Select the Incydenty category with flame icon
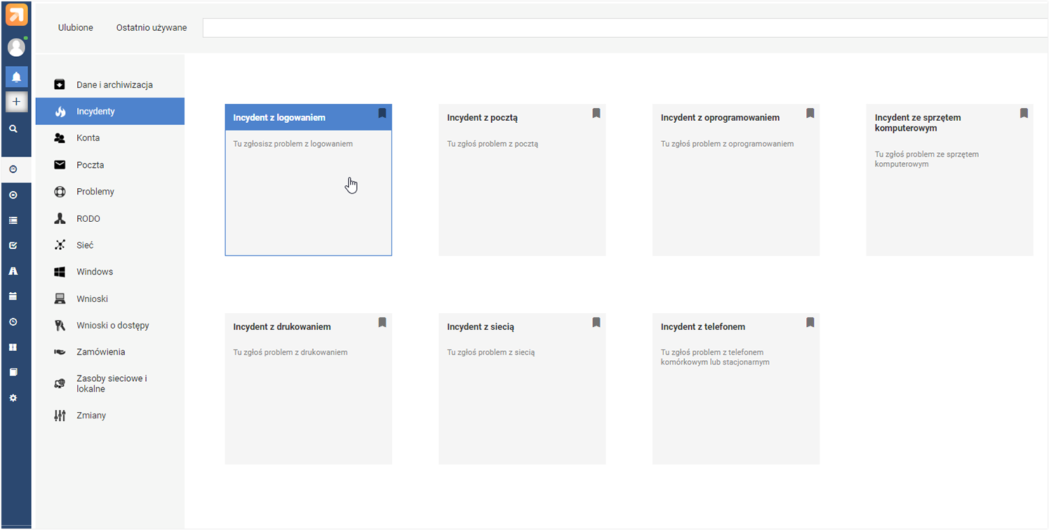 [110, 111]
